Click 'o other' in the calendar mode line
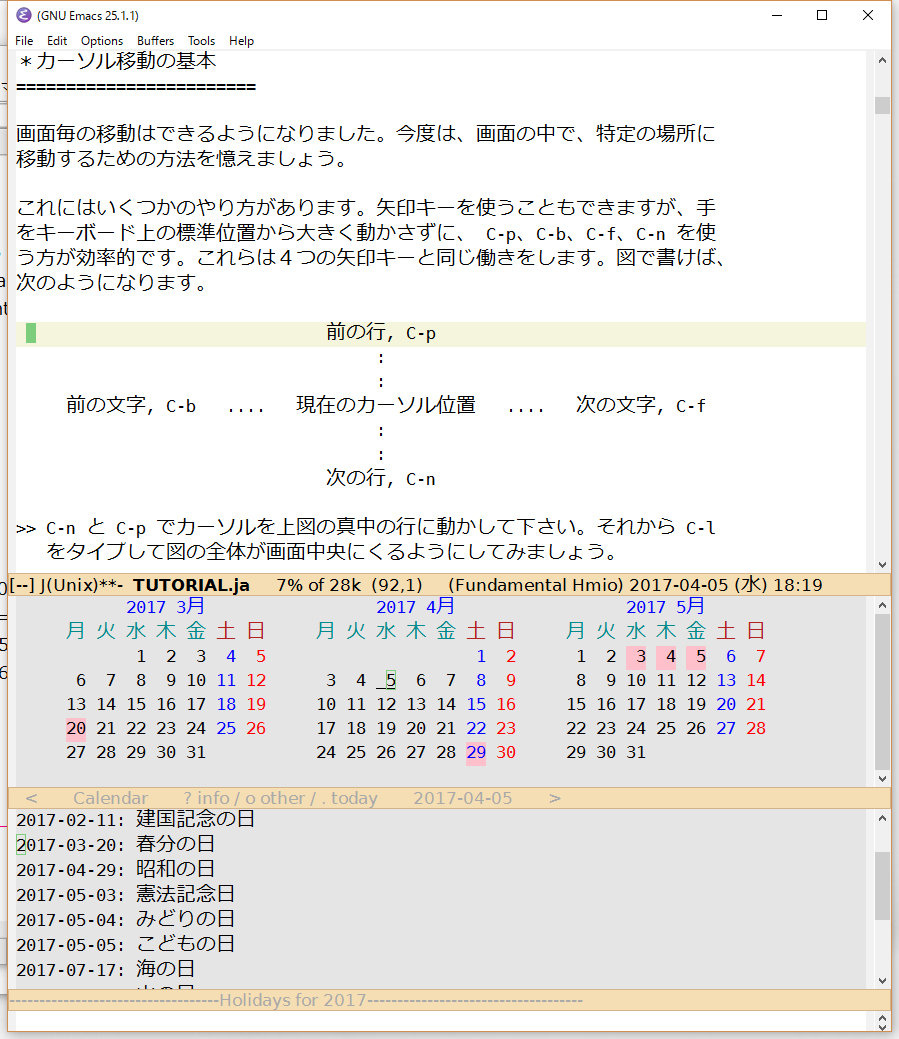This screenshot has width=899, height=1039. [277, 798]
